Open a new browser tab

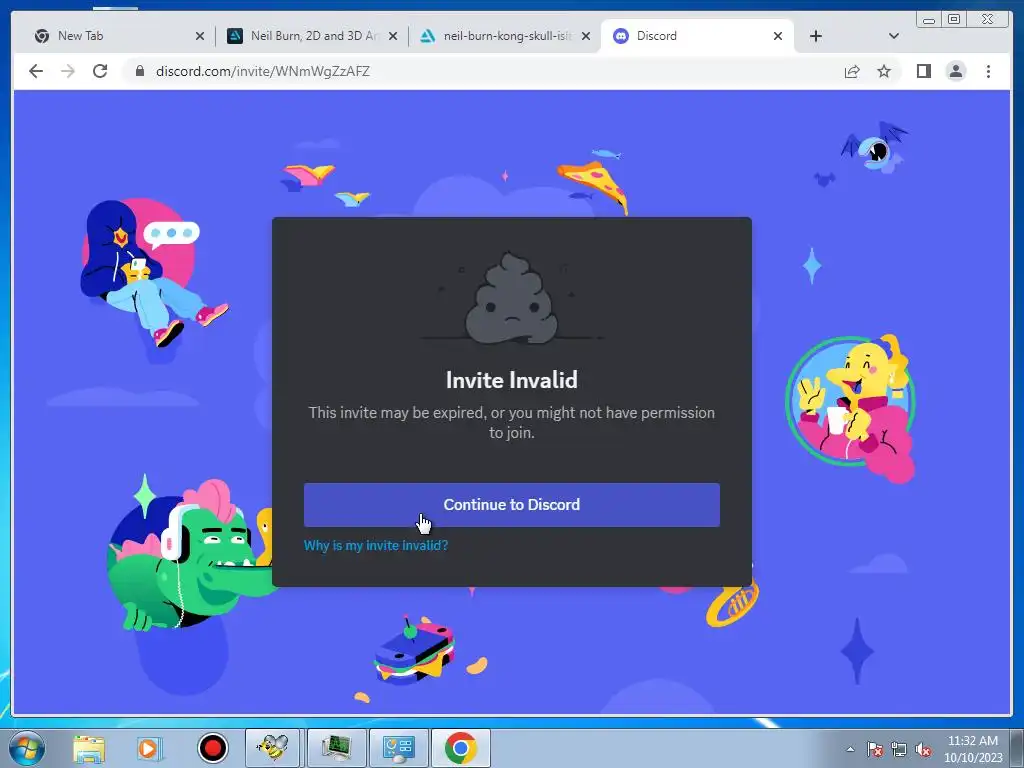[x=816, y=36]
